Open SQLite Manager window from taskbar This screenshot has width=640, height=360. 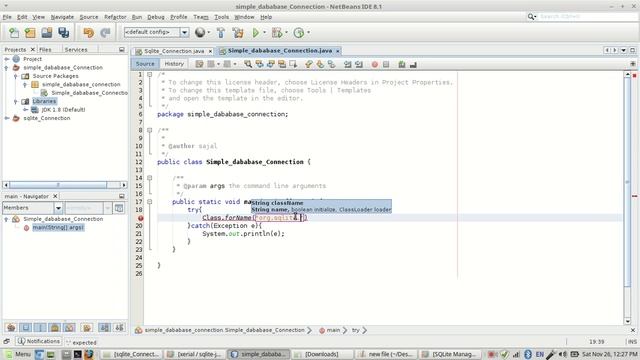449,354
